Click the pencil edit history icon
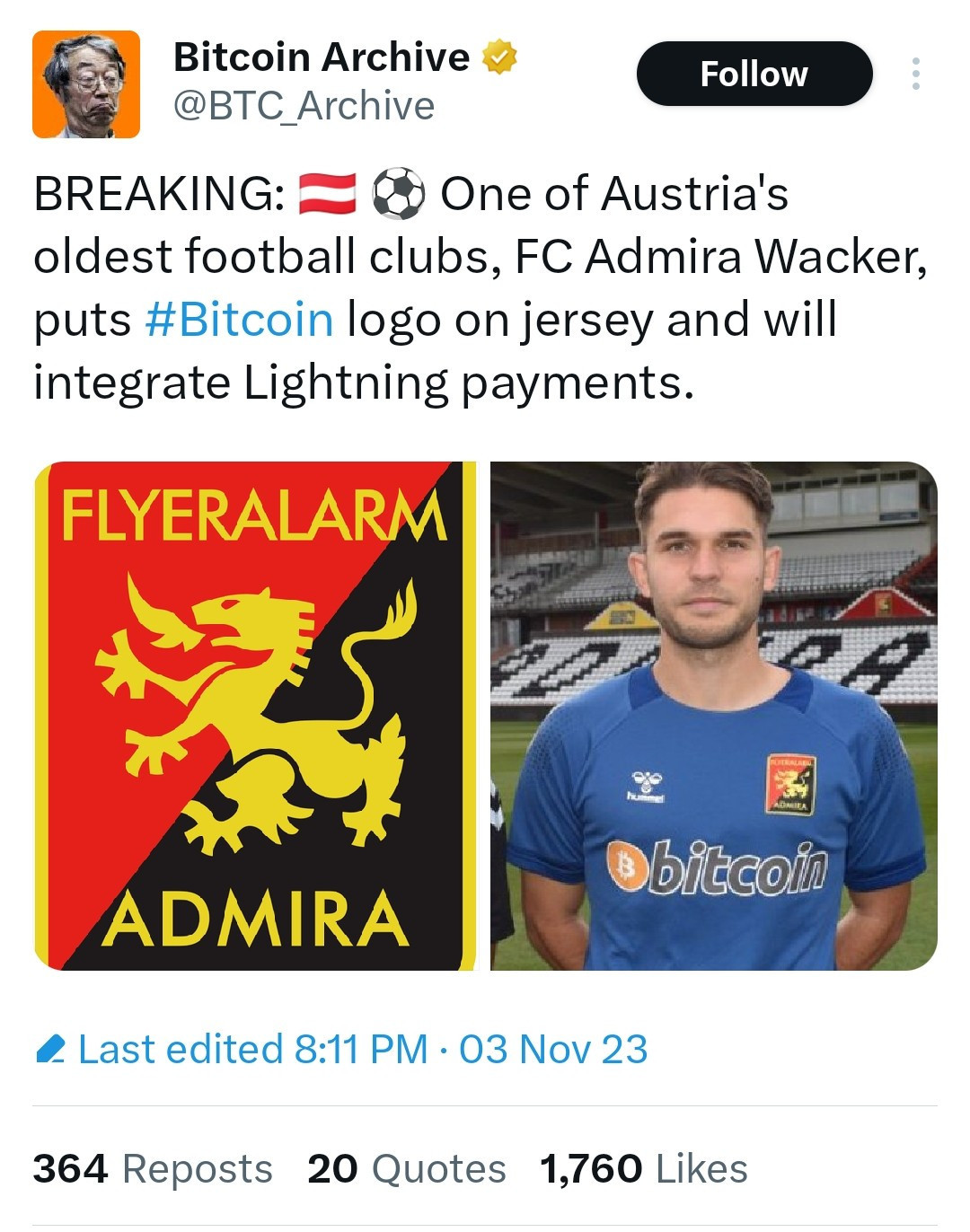The width and height of the screenshot is (970, 1232). pyautogui.click(x=50, y=1049)
